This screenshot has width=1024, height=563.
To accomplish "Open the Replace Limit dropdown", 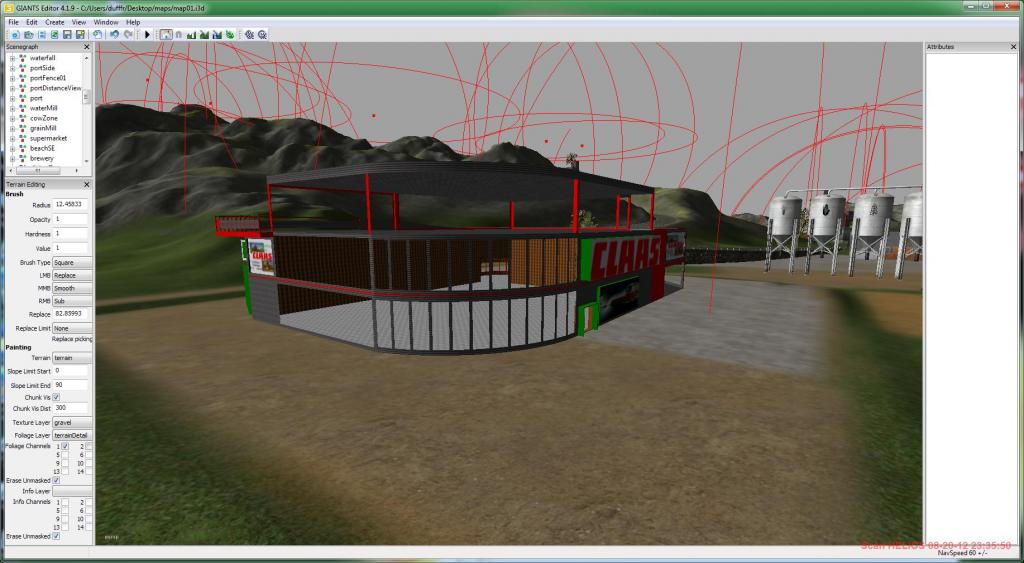I will coord(72,329).
